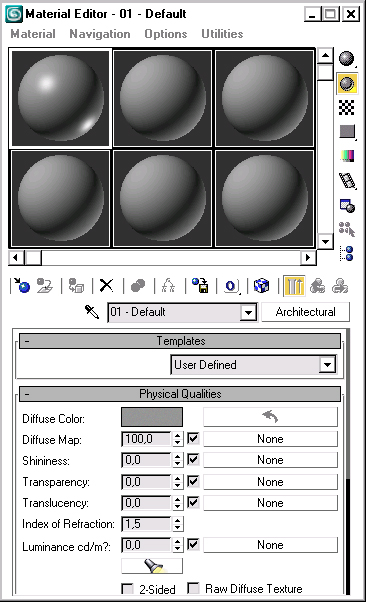Click the Sample UV Tiling icon
The image size is (366, 602).
(x=347, y=132)
